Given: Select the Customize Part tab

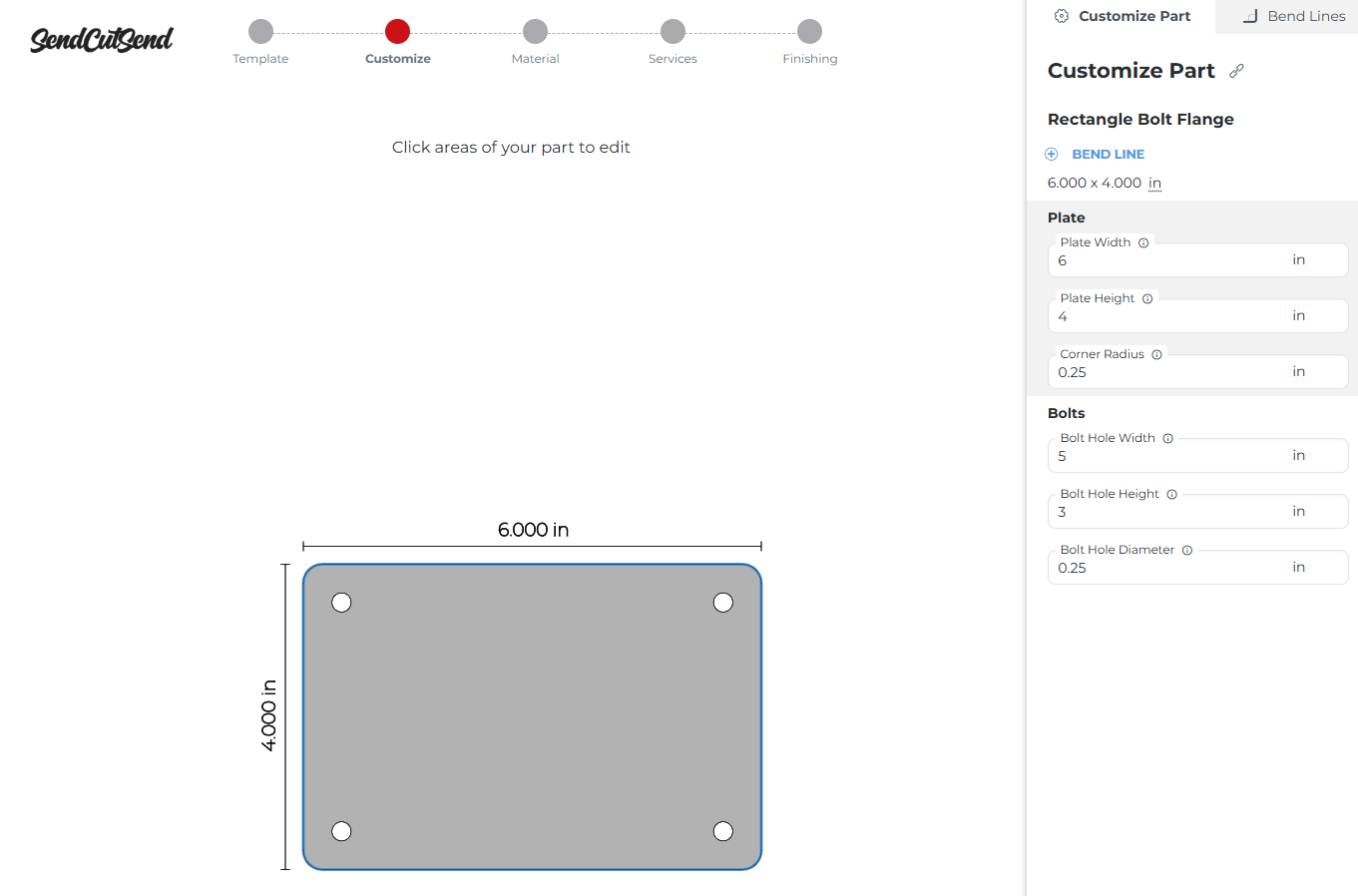Looking at the screenshot, I should pyautogui.click(x=1123, y=16).
